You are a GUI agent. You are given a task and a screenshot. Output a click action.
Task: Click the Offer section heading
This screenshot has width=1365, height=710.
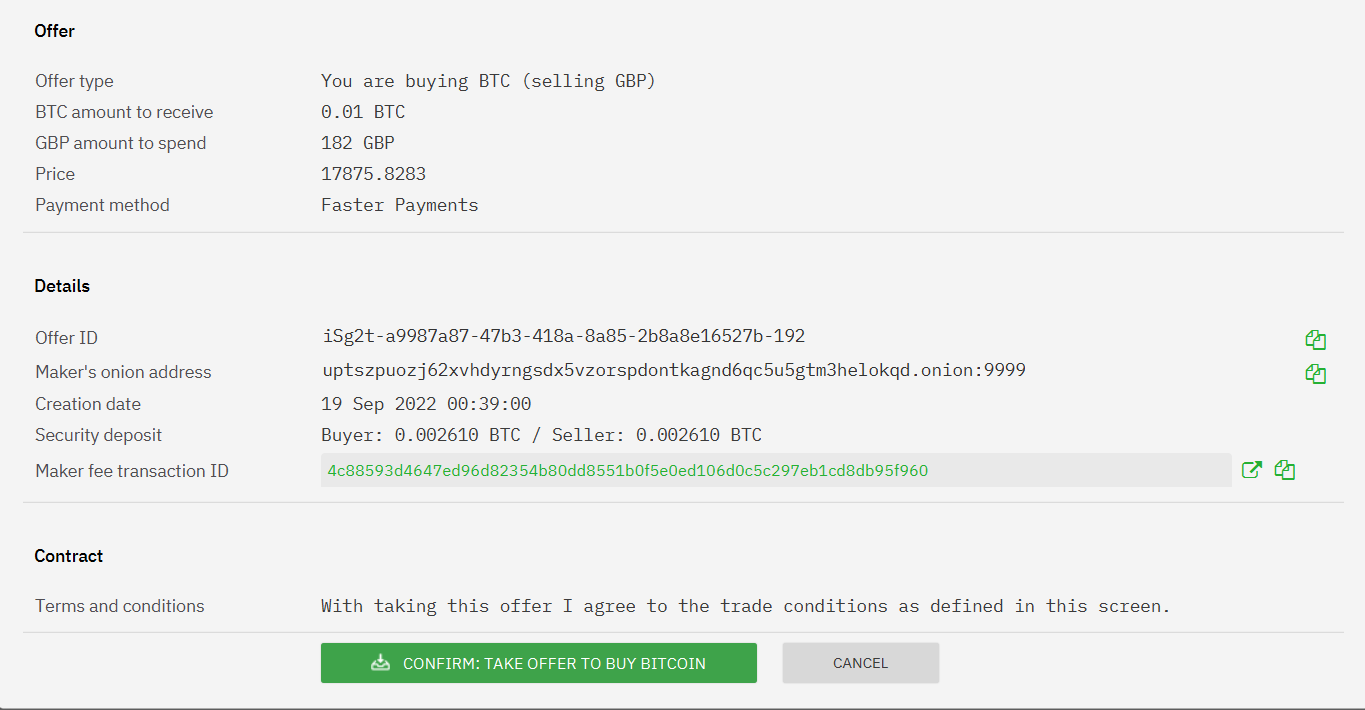(x=54, y=31)
